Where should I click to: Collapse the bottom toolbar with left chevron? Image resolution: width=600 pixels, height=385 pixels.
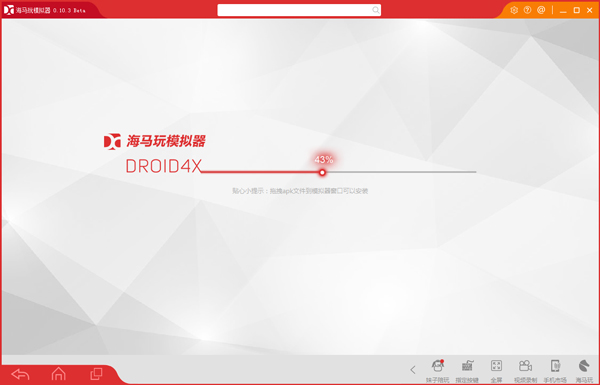(x=412, y=370)
